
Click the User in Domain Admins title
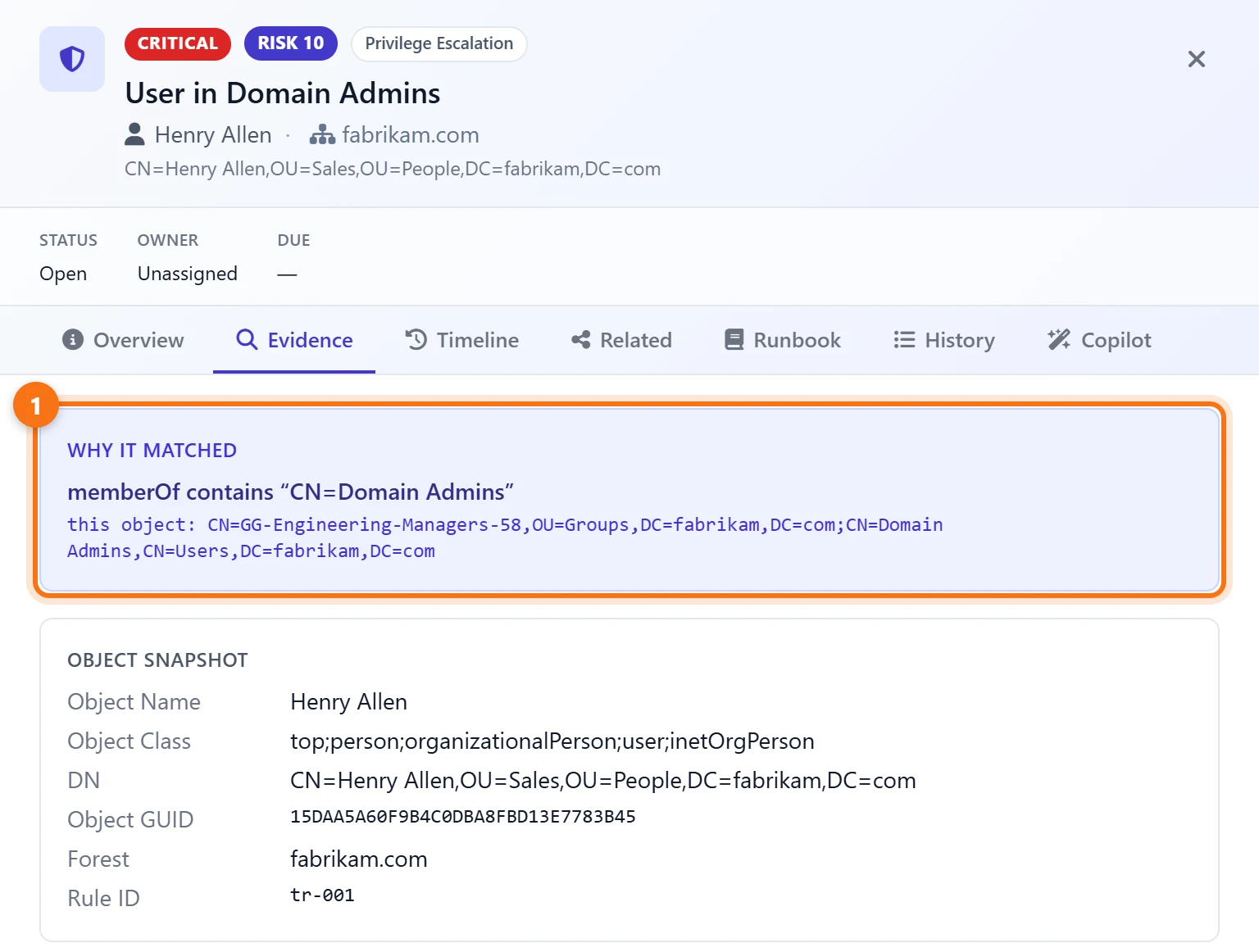click(x=283, y=93)
